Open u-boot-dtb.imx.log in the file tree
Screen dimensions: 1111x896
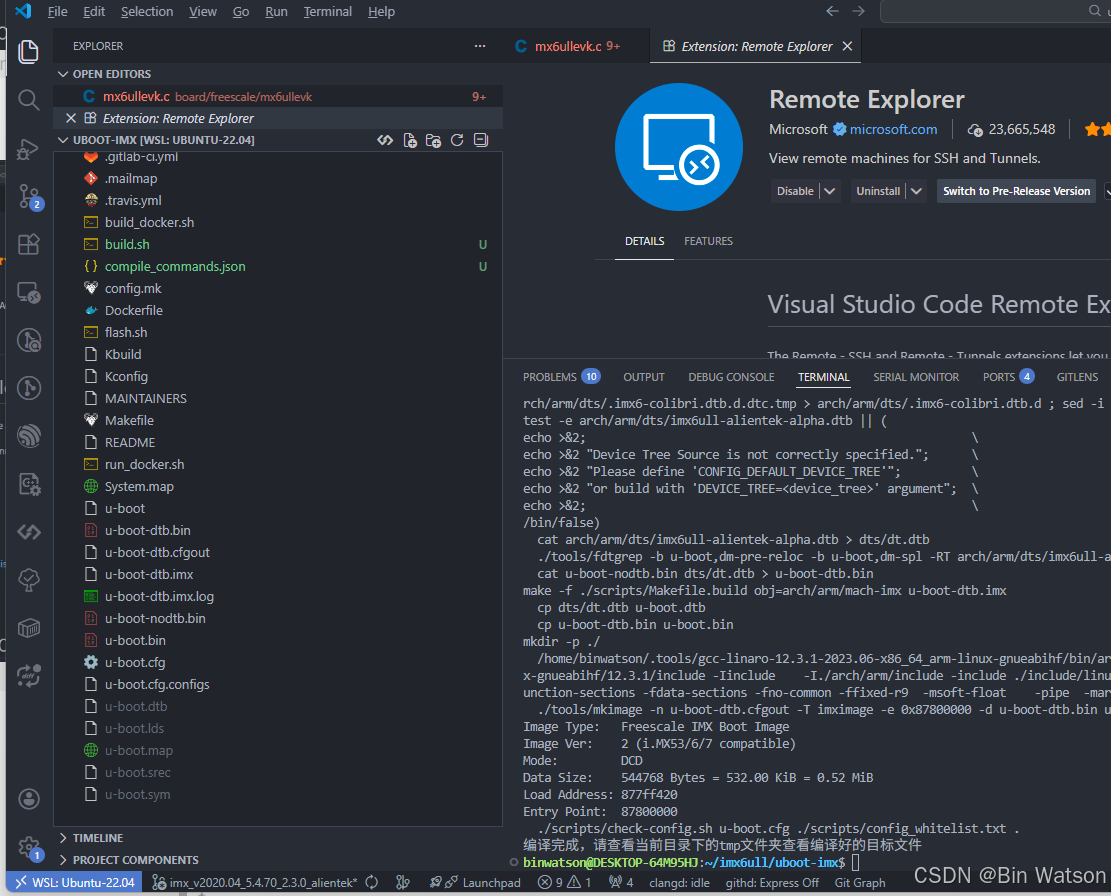click(x=278, y=596)
